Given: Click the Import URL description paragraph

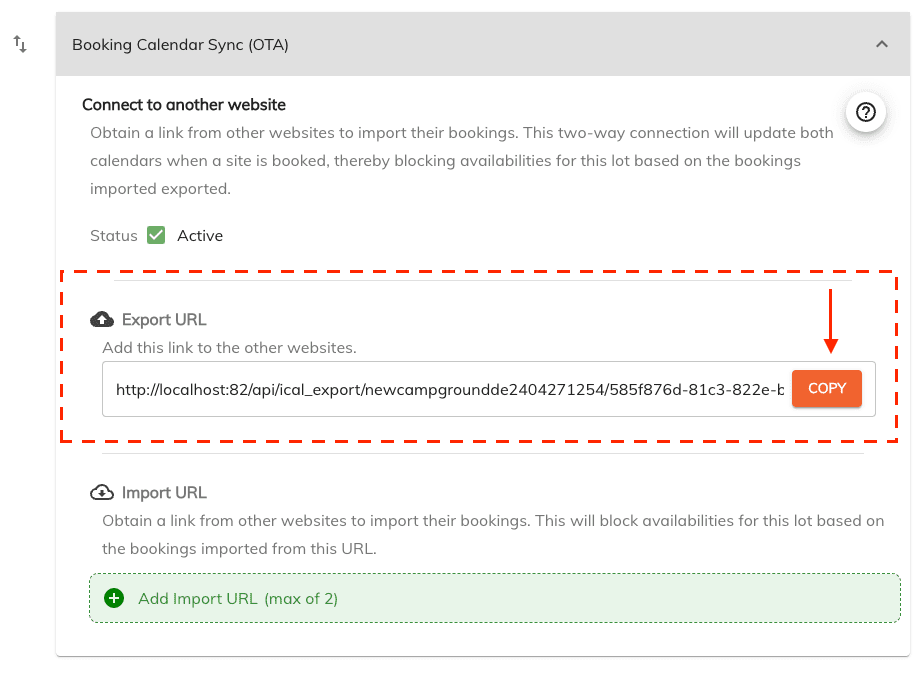Looking at the screenshot, I should (x=493, y=535).
